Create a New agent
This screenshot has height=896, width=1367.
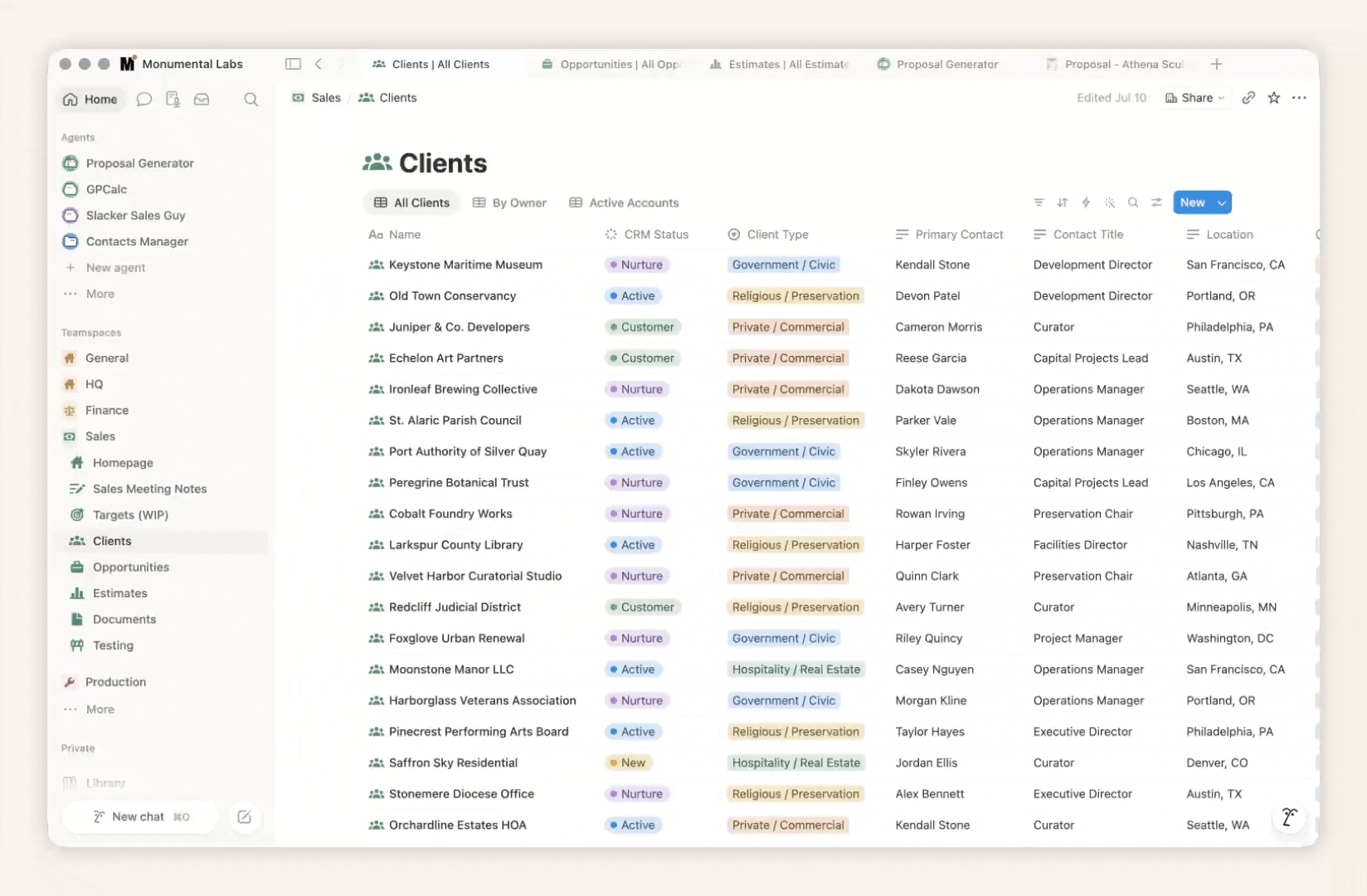tap(115, 268)
